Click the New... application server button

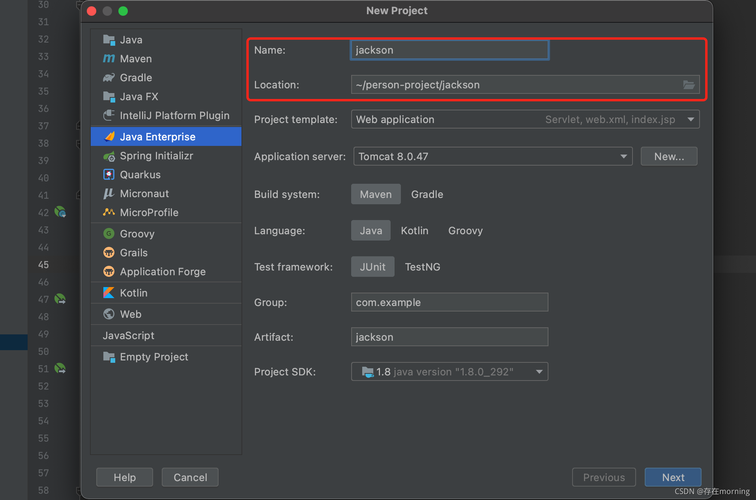[669, 157]
